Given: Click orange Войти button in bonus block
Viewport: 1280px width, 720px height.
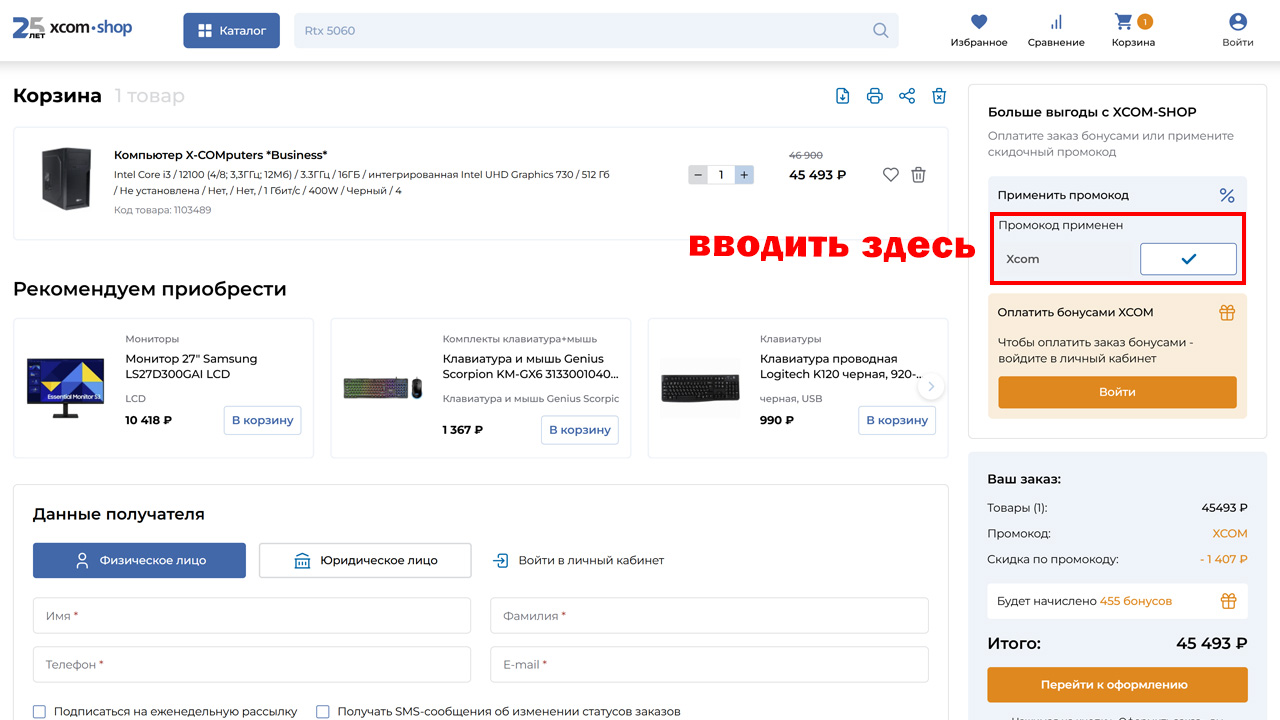Looking at the screenshot, I should 1117,392.
